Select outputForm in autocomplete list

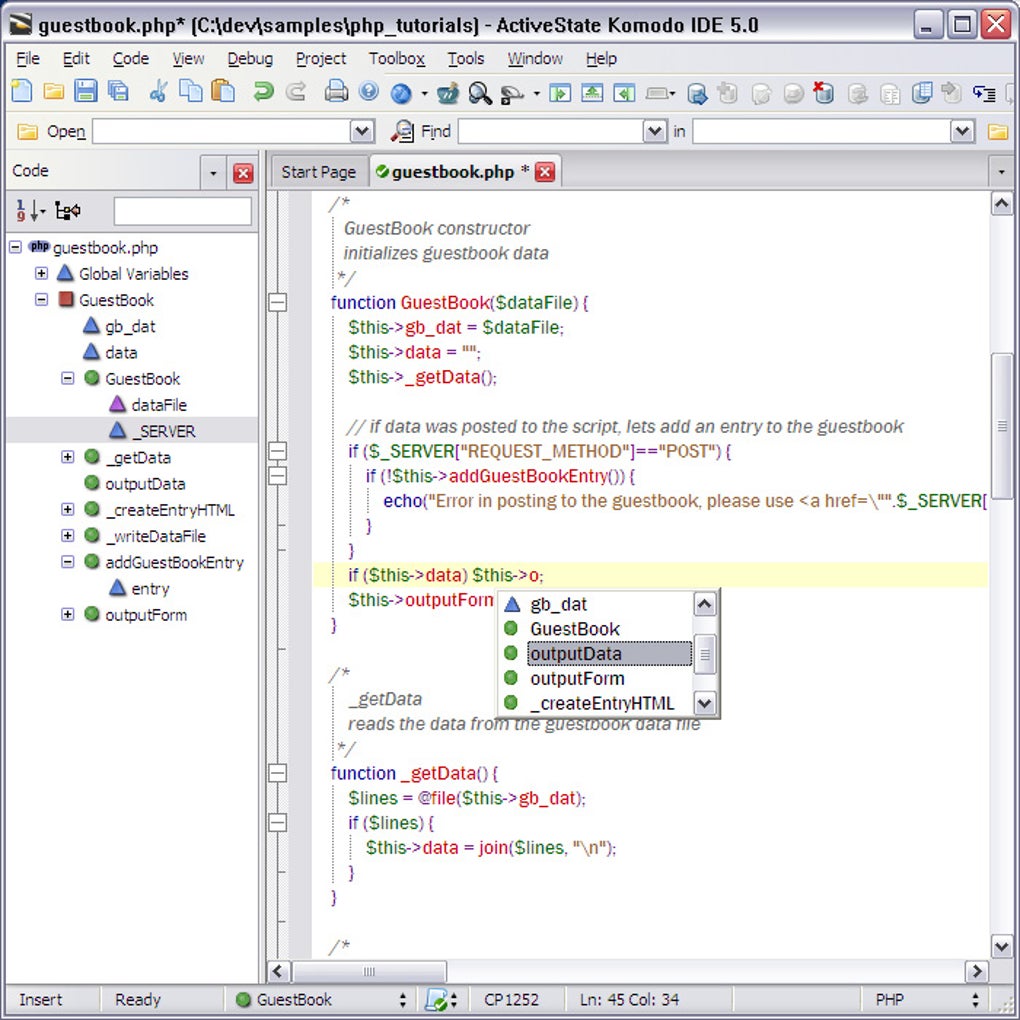click(577, 679)
